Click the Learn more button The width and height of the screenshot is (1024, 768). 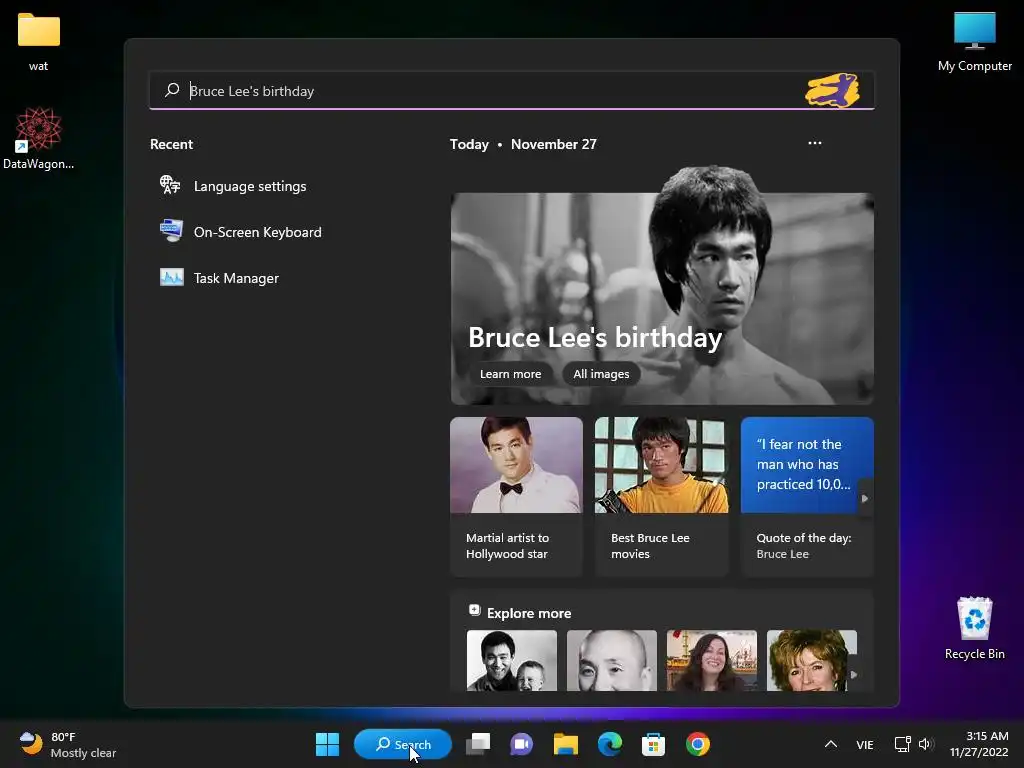(511, 374)
